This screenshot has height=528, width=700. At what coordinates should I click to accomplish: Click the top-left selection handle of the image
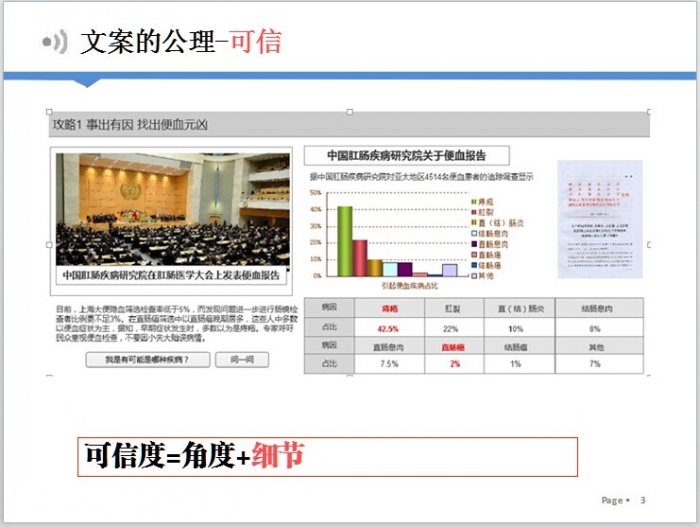pyautogui.click(x=49, y=112)
